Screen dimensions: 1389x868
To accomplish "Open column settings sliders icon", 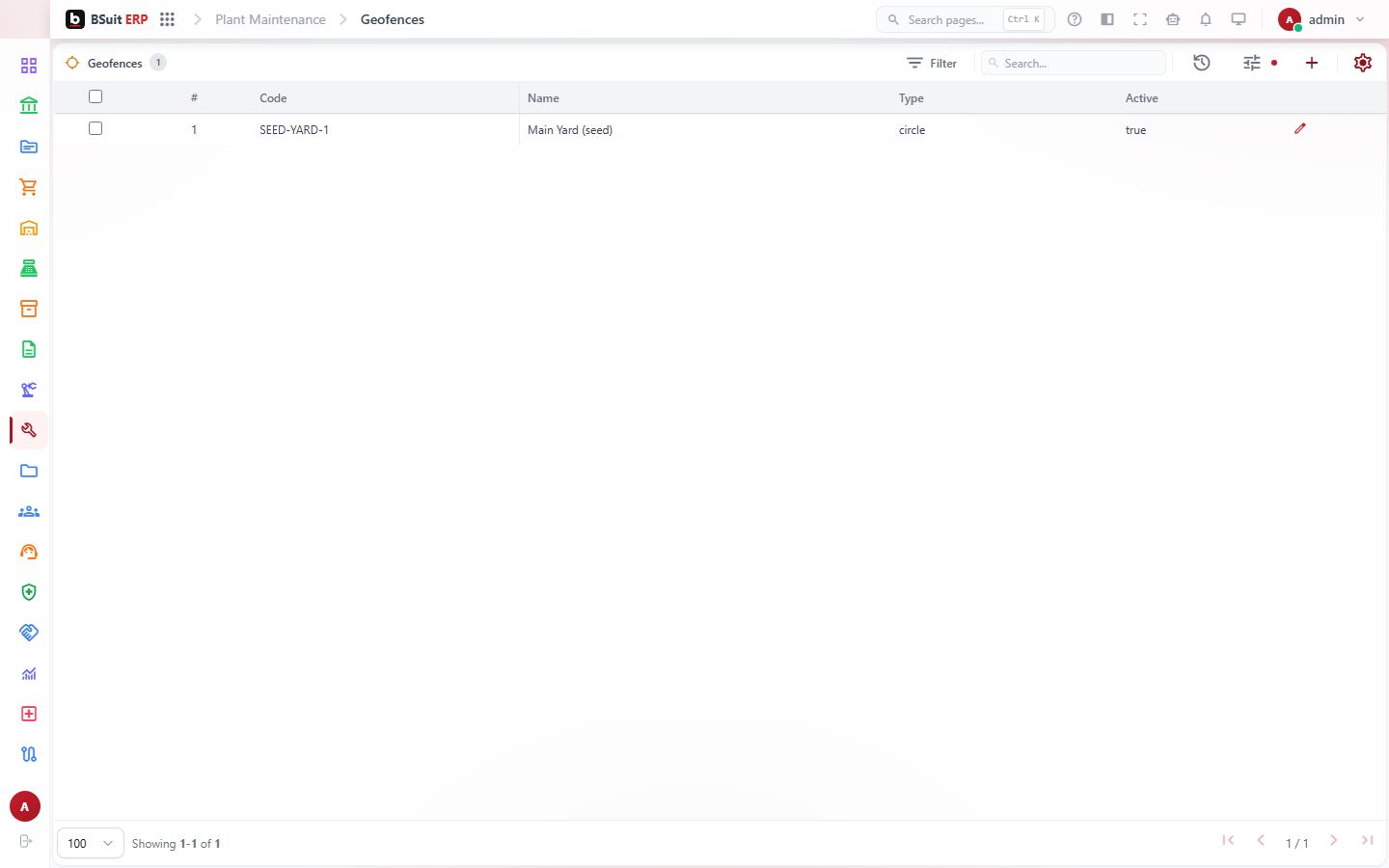I will pos(1252,63).
